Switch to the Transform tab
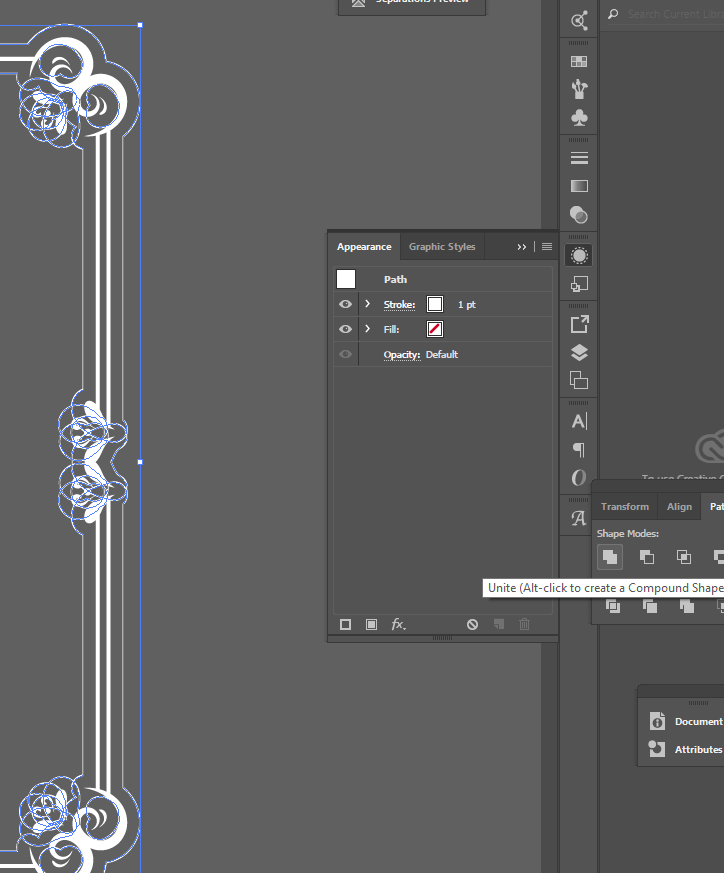This screenshot has height=873, width=724. 624,507
